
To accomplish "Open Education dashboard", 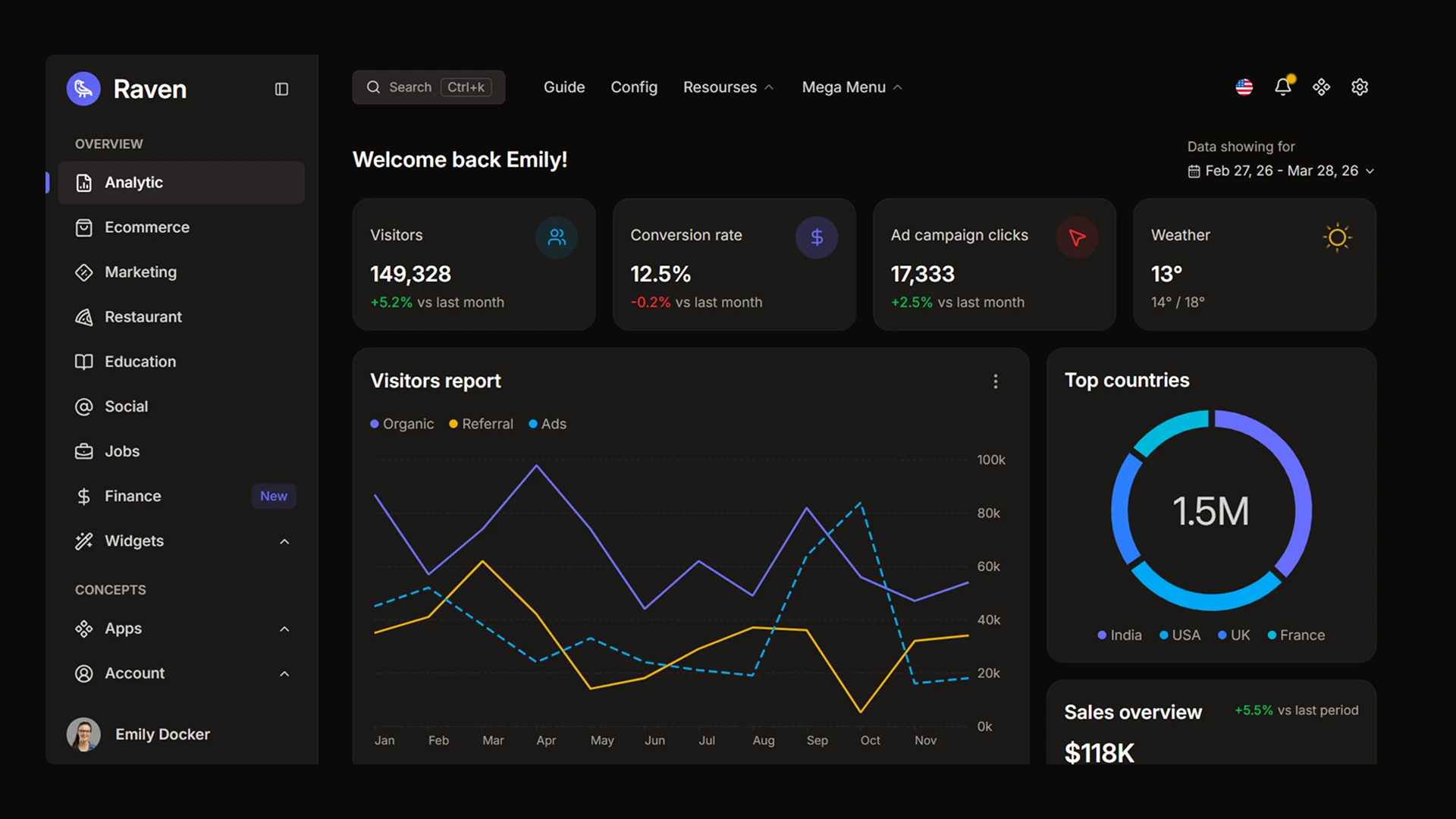I will coord(181,362).
